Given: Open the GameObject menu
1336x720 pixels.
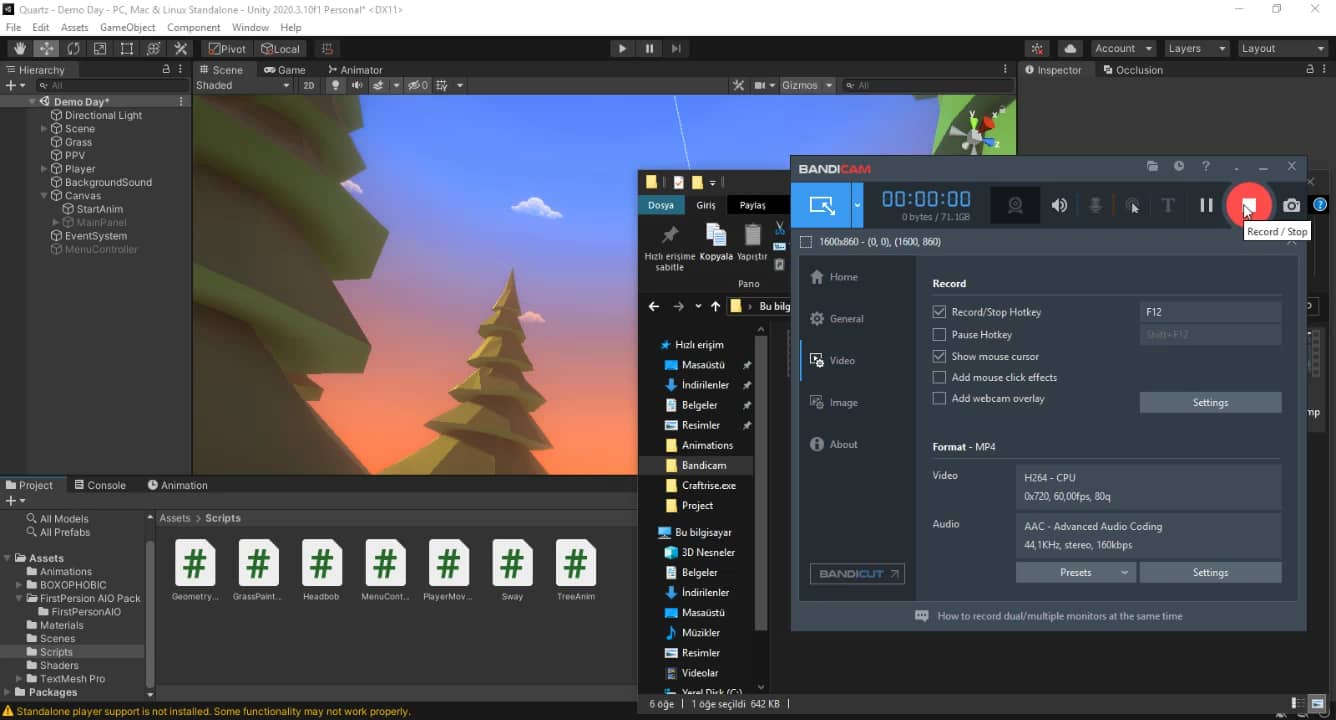Looking at the screenshot, I should 126,27.
